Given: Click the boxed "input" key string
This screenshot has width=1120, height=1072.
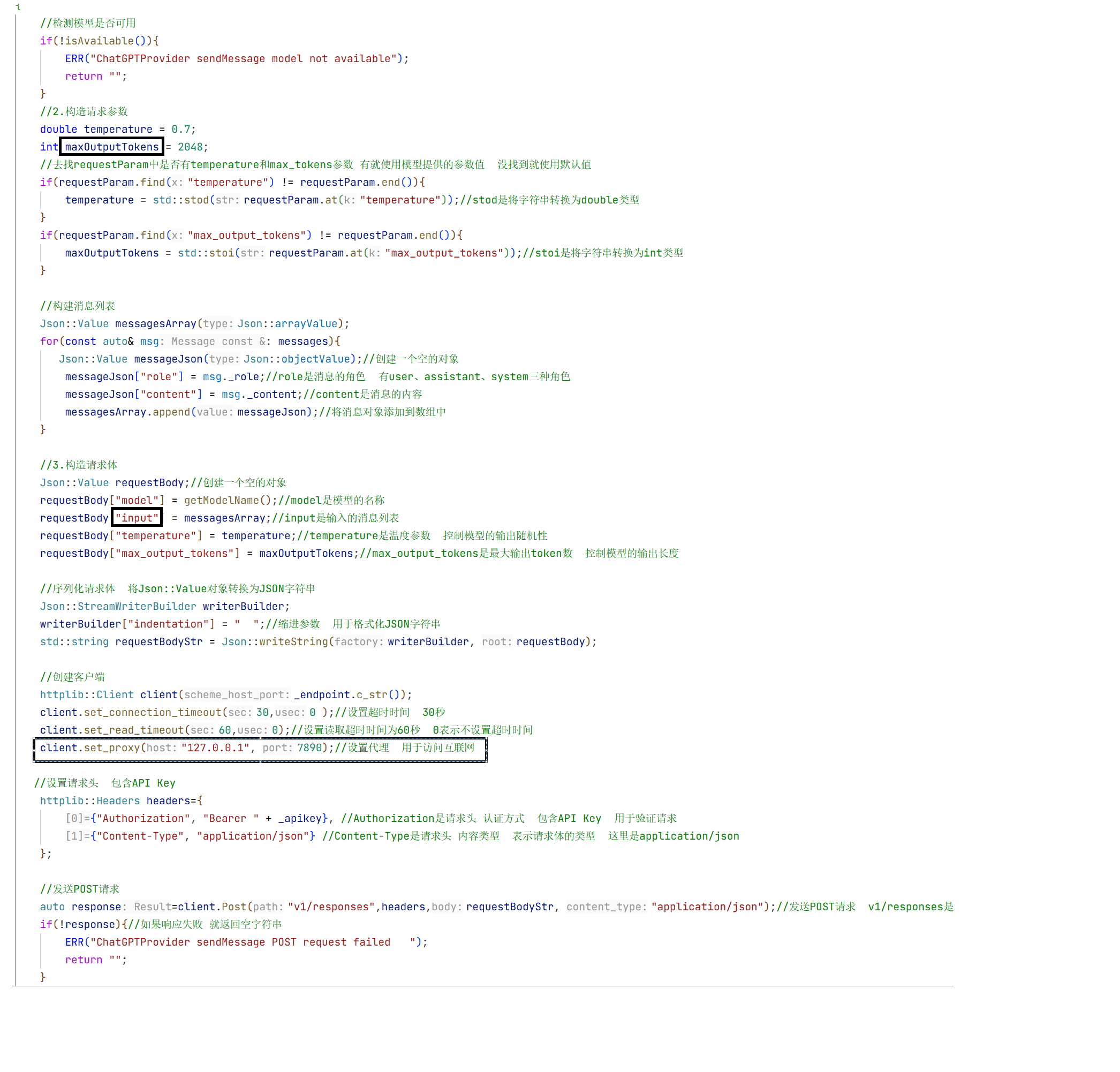Looking at the screenshot, I should click(x=137, y=518).
